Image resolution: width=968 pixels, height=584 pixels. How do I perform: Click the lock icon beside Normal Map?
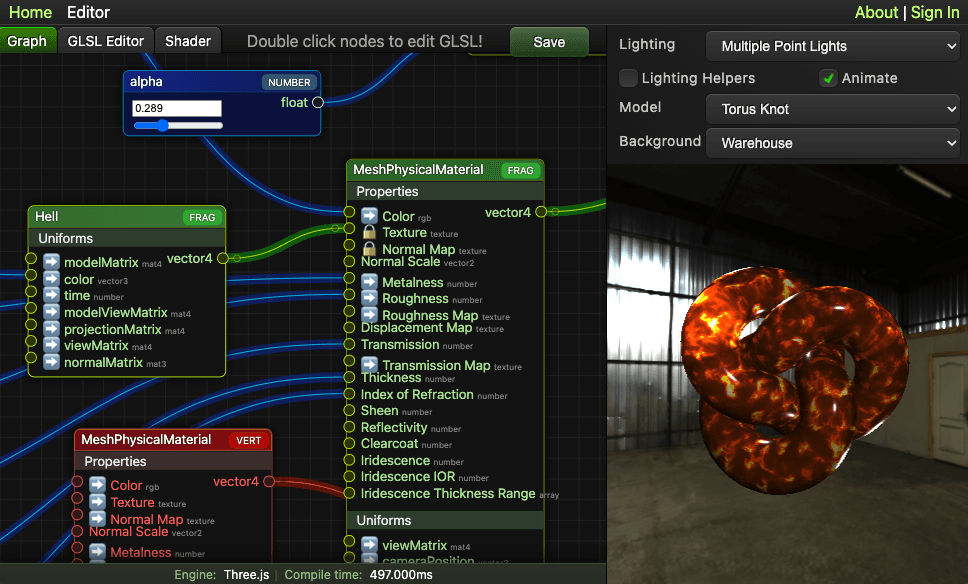[x=369, y=249]
